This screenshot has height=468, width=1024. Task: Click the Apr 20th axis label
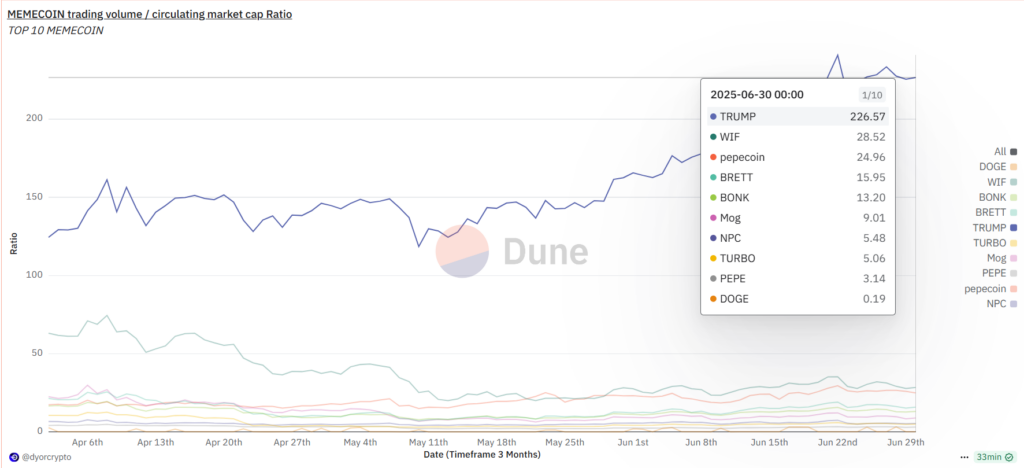pyautogui.click(x=225, y=442)
